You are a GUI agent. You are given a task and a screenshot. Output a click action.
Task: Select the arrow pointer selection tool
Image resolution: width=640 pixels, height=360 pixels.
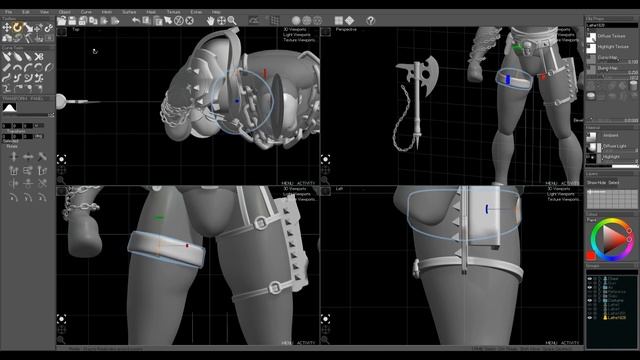(168, 20)
